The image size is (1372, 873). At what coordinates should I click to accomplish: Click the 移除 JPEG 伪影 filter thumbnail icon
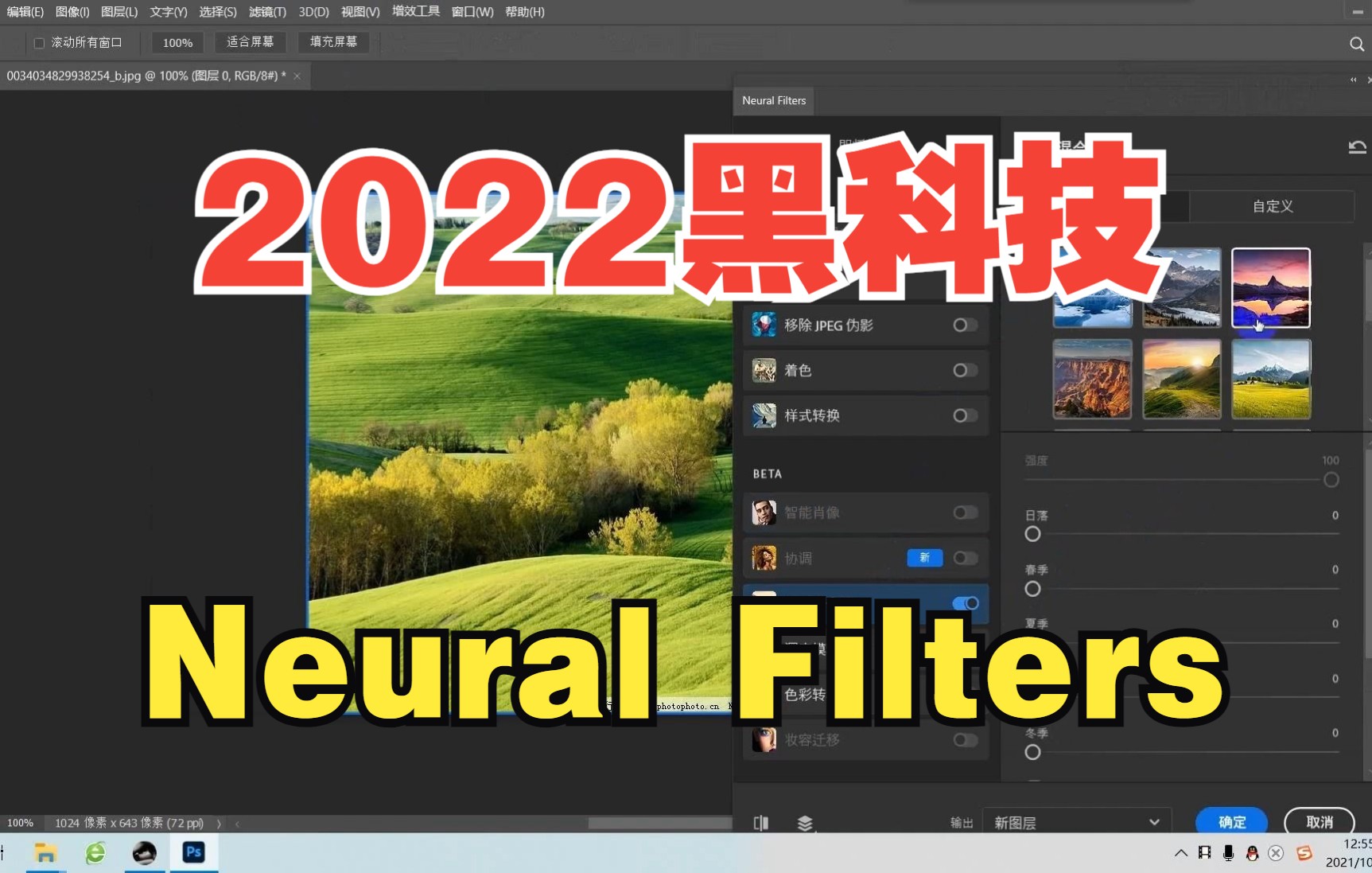764,325
